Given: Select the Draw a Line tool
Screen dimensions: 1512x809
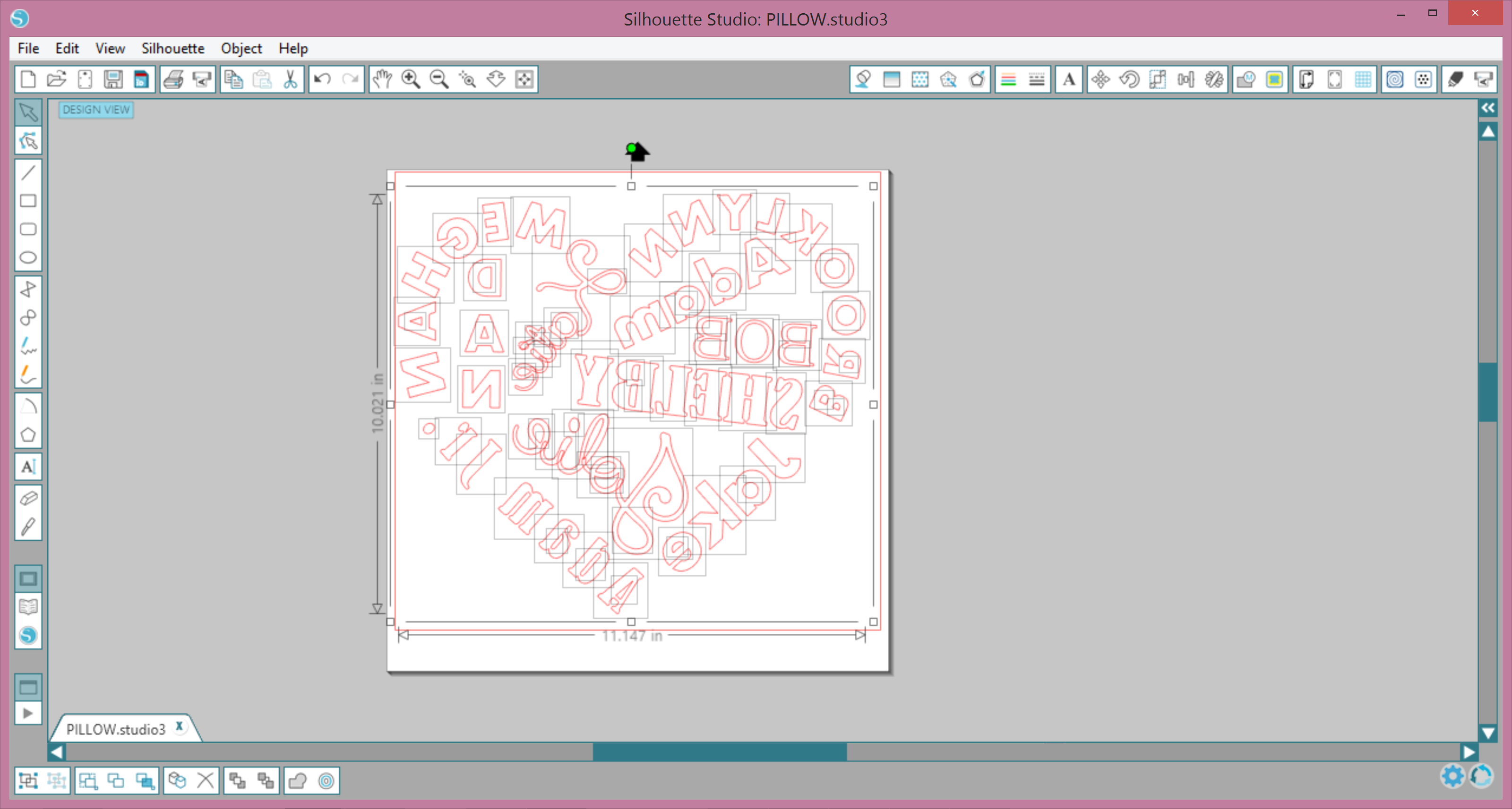Looking at the screenshot, I should 28,172.
